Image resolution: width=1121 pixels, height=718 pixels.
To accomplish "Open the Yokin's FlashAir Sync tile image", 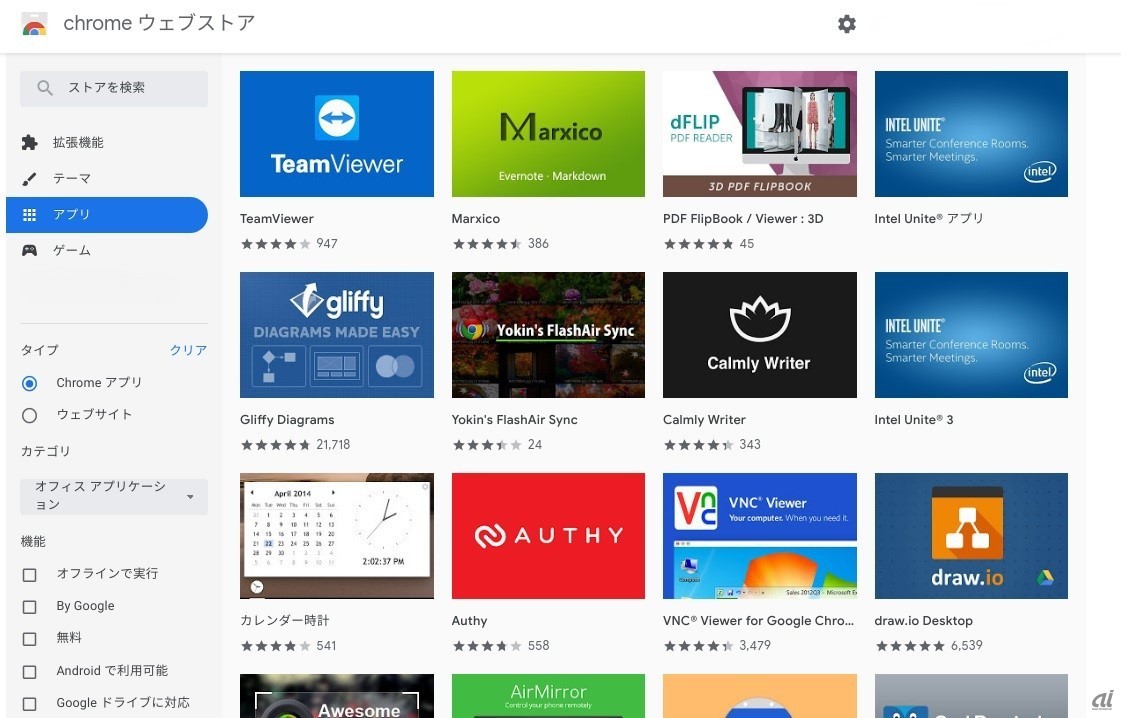I will [x=548, y=335].
